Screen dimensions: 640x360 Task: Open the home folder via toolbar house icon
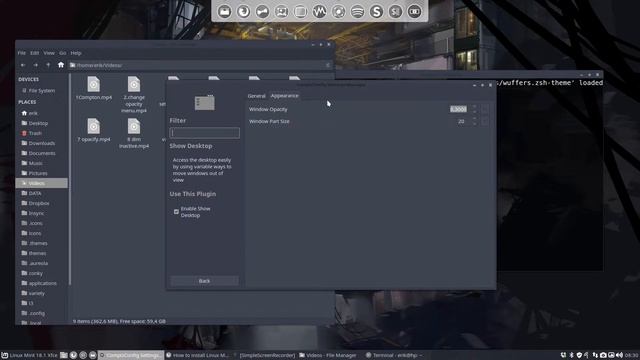[61, 65]
